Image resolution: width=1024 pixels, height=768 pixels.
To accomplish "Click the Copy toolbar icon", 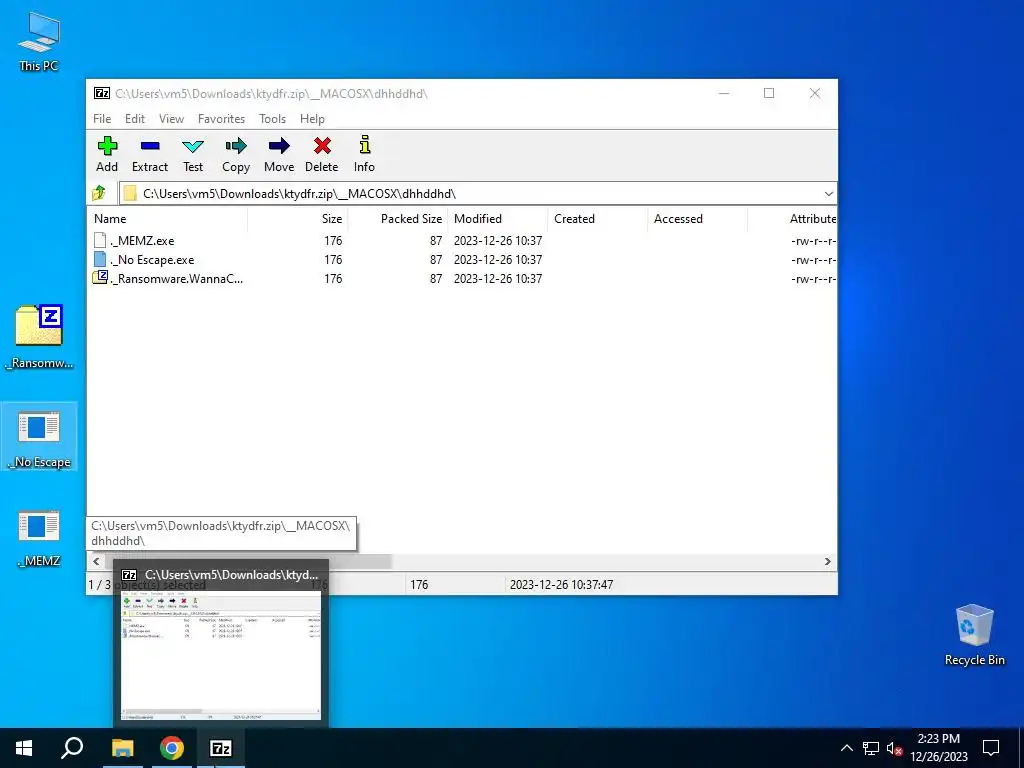I will [x=236, y=146].
